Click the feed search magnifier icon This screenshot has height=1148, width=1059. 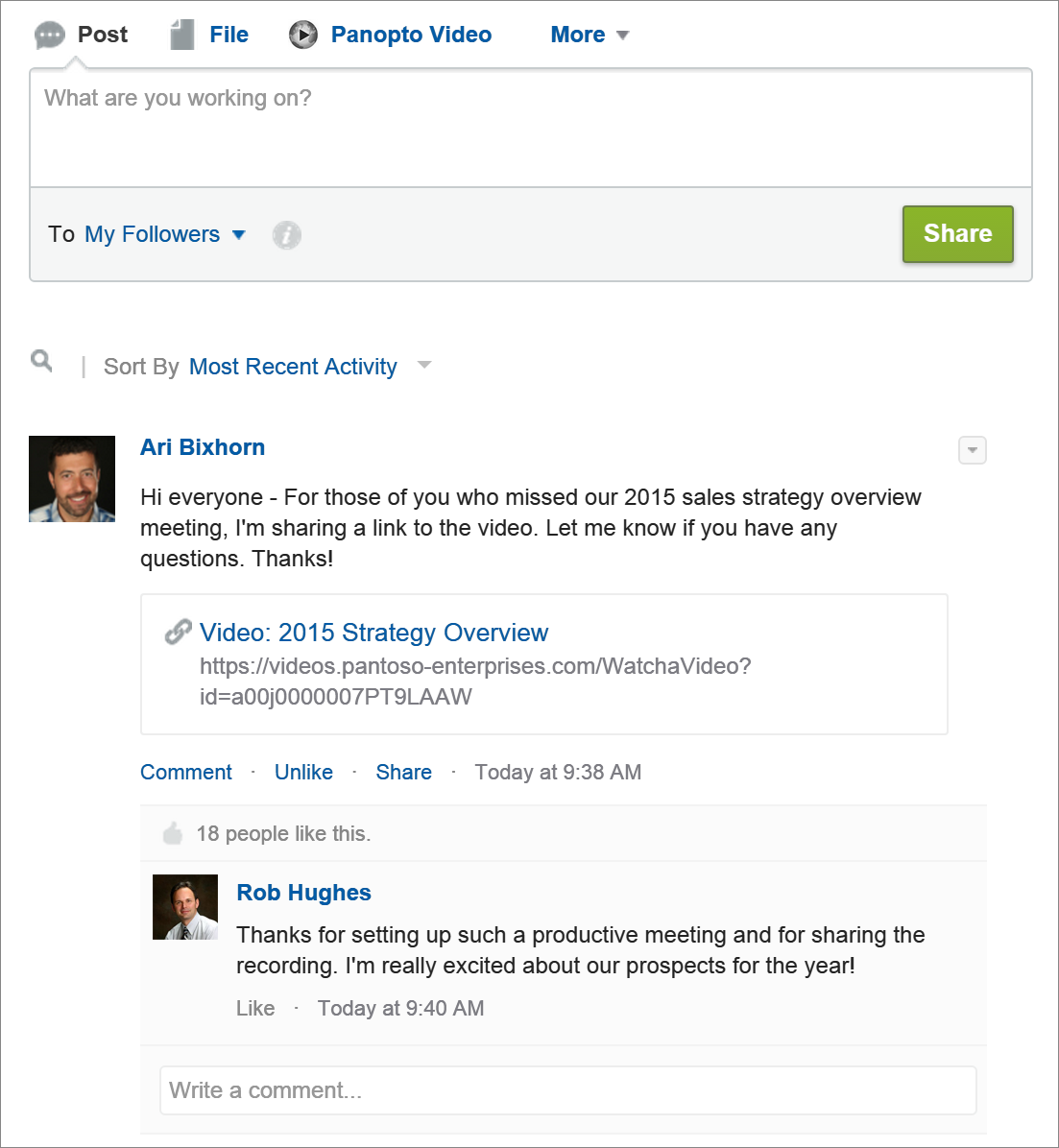click(x=41, y=361)
